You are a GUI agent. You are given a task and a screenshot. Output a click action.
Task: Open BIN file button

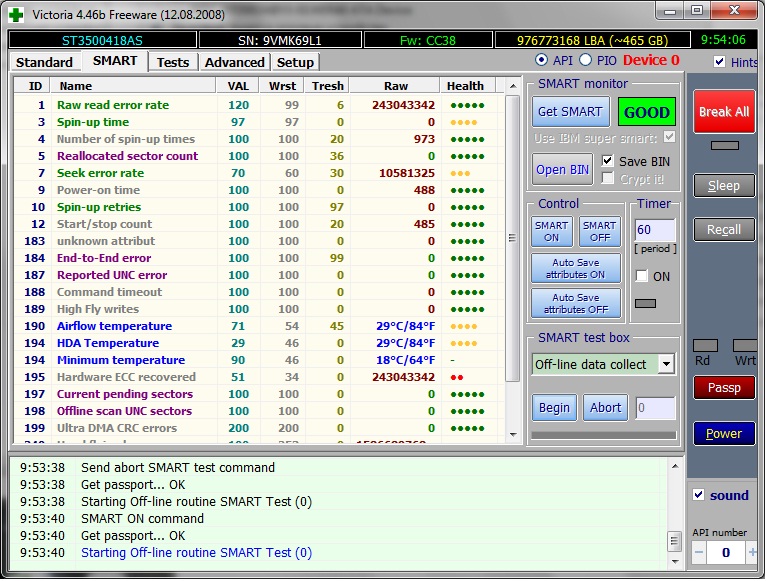(x=562, y=169)
